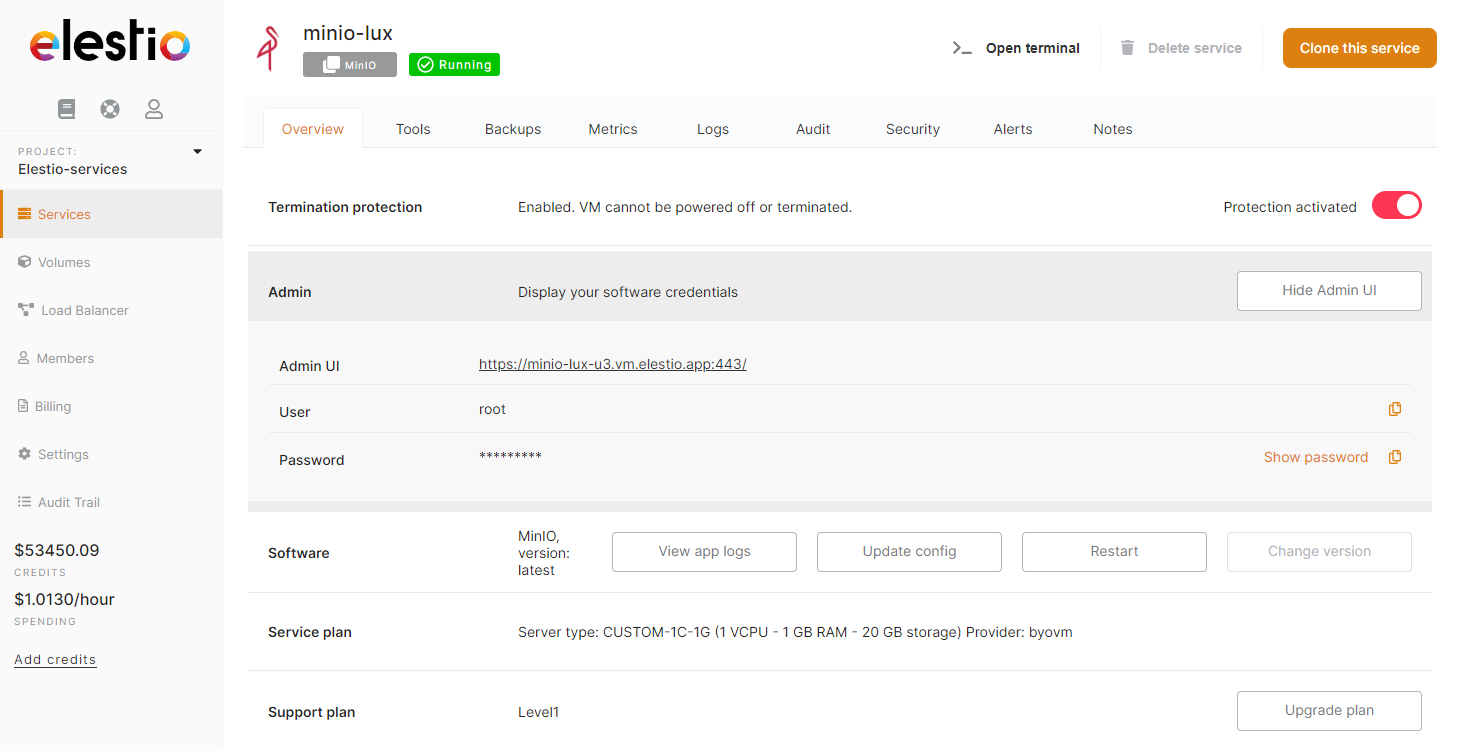Click the $1.0130/hour spending value
Image resolution: width=1457 pixels, height=751 pixels.
click(65, 600)
